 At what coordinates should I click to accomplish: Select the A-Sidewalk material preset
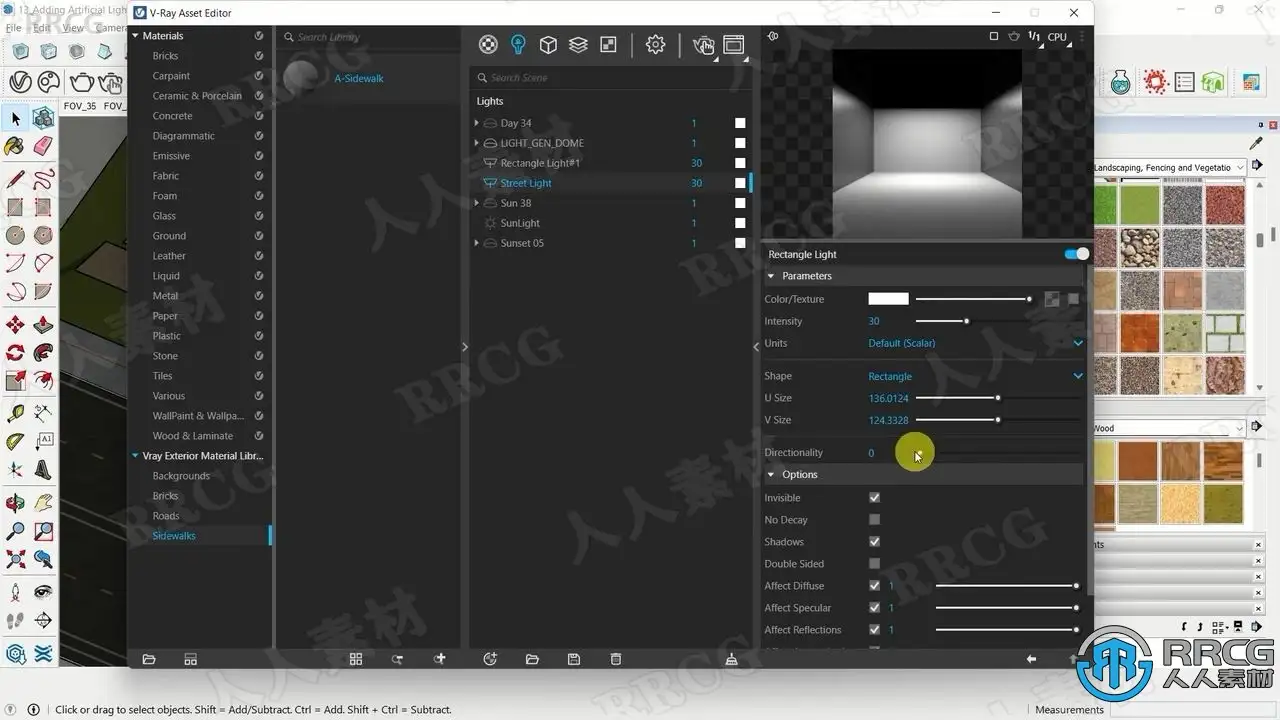pyautogui.click(x=359, y=78)
